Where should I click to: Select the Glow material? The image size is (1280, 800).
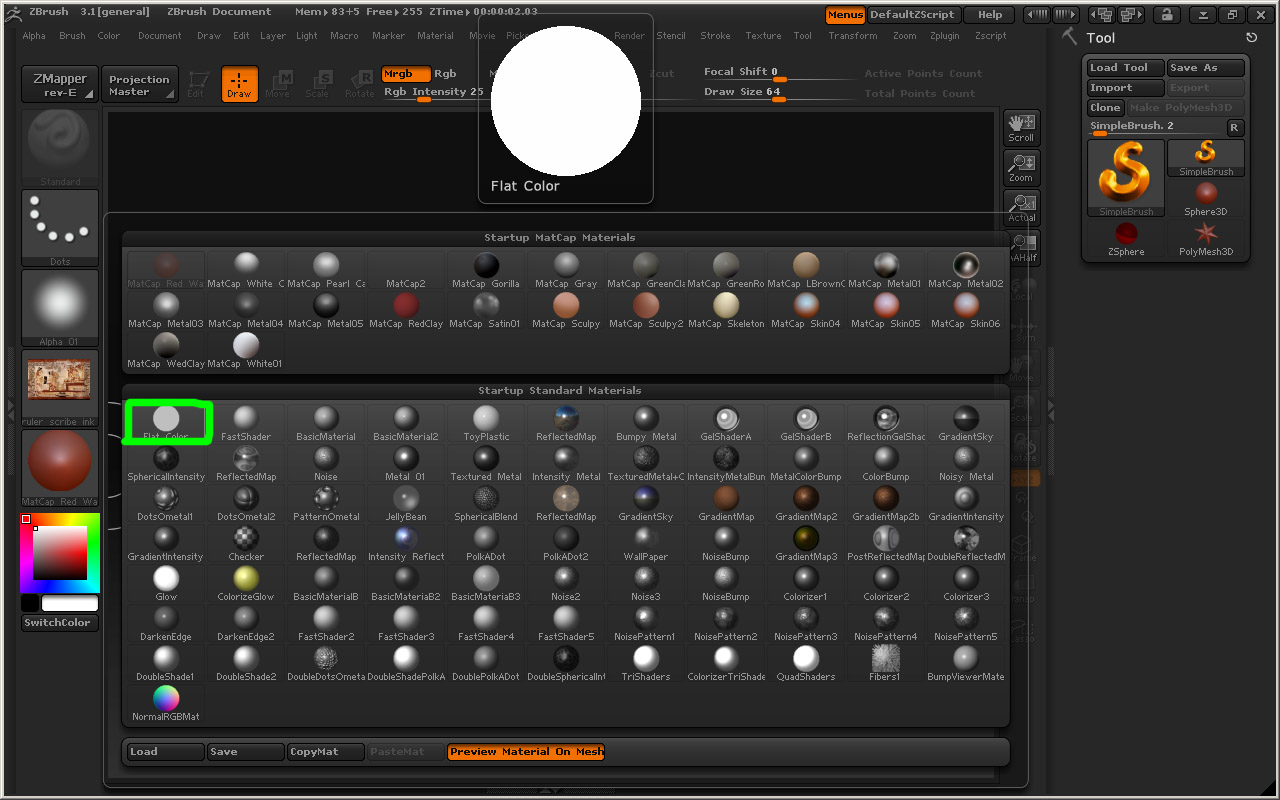click(x=166, y=583)
